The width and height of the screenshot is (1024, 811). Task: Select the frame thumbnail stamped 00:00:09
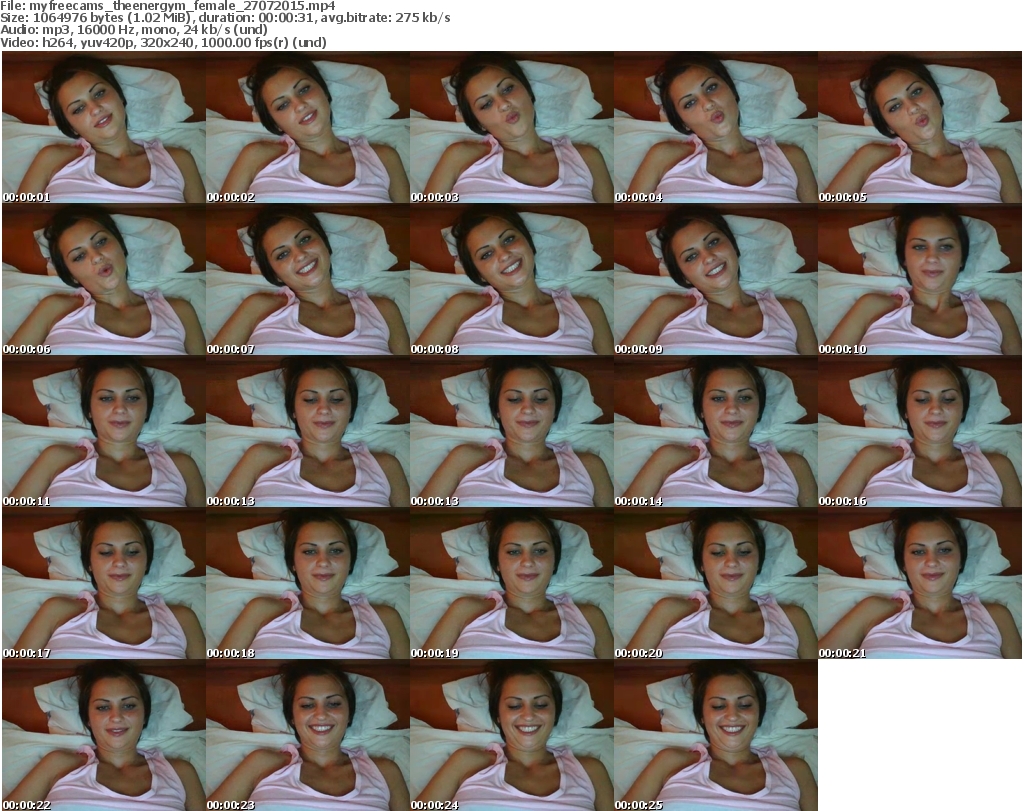[x=715, y=279]
